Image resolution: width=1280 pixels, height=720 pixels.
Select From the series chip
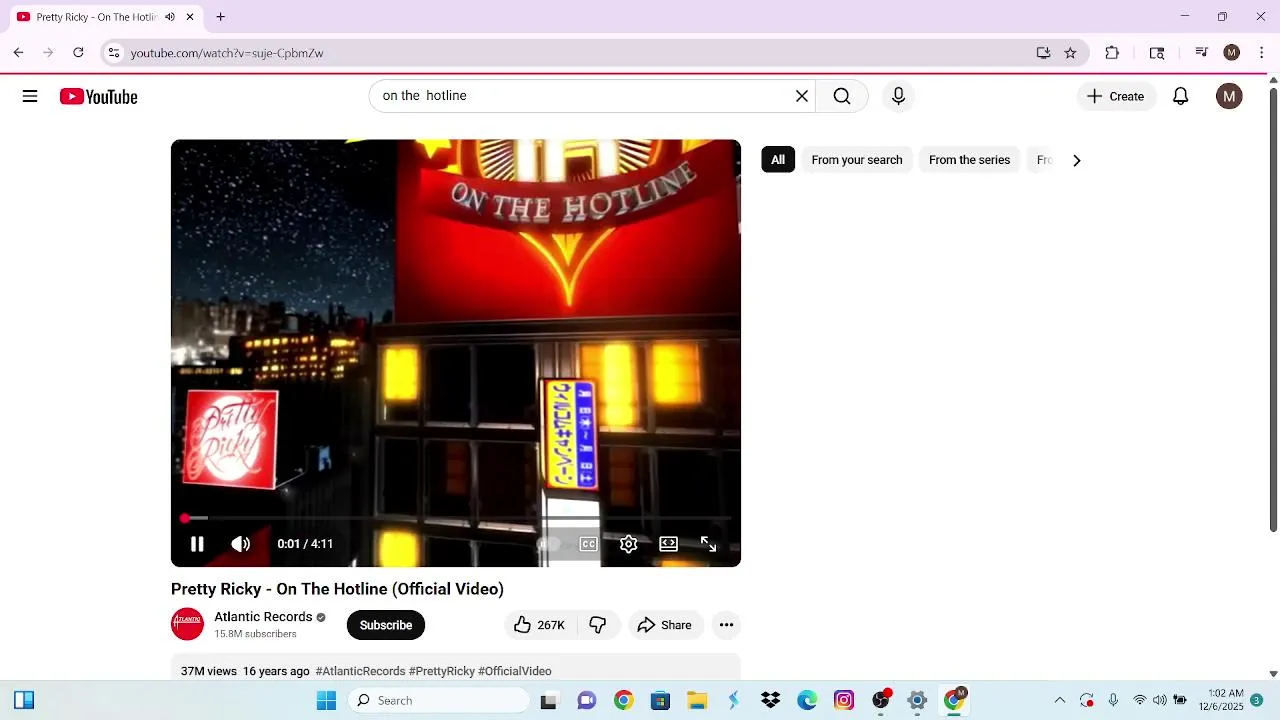tap(969, 160)
